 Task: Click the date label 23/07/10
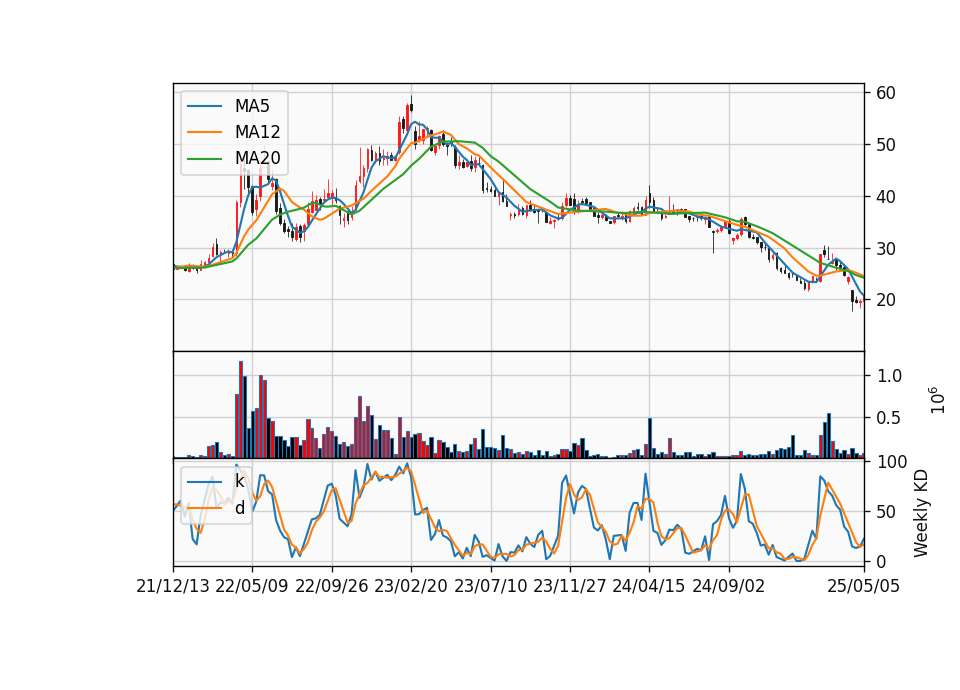click(490, 586)
